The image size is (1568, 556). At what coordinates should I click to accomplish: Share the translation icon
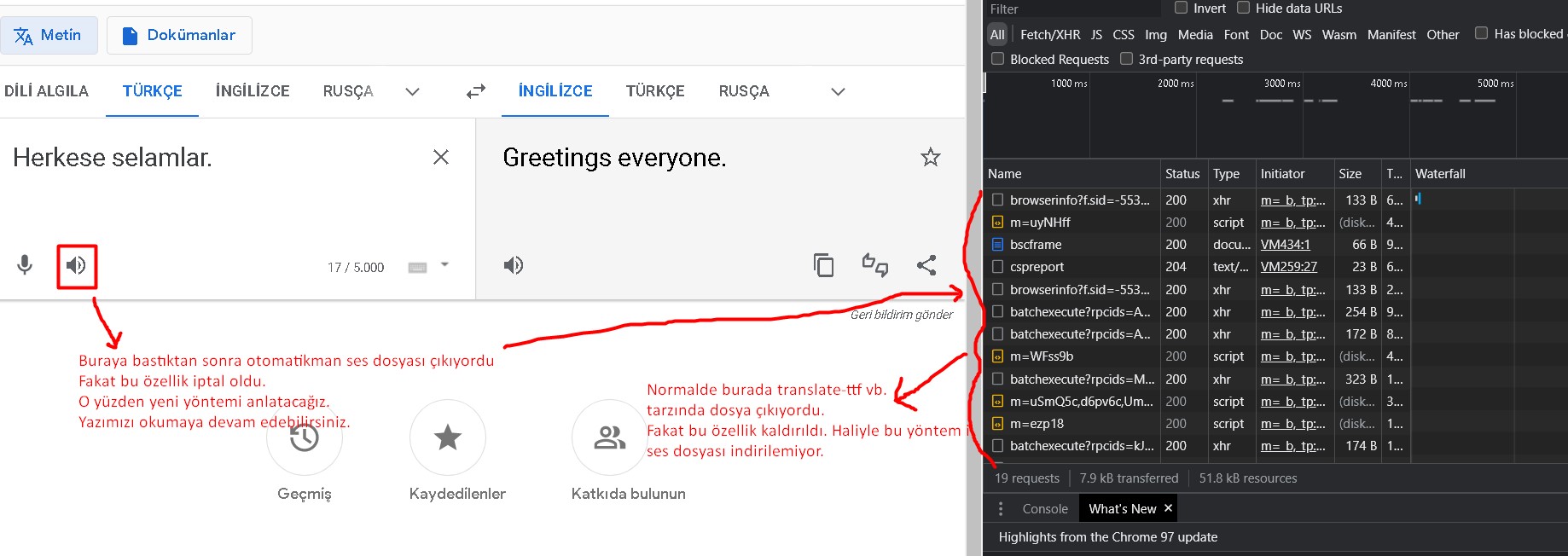click(926, 265)
